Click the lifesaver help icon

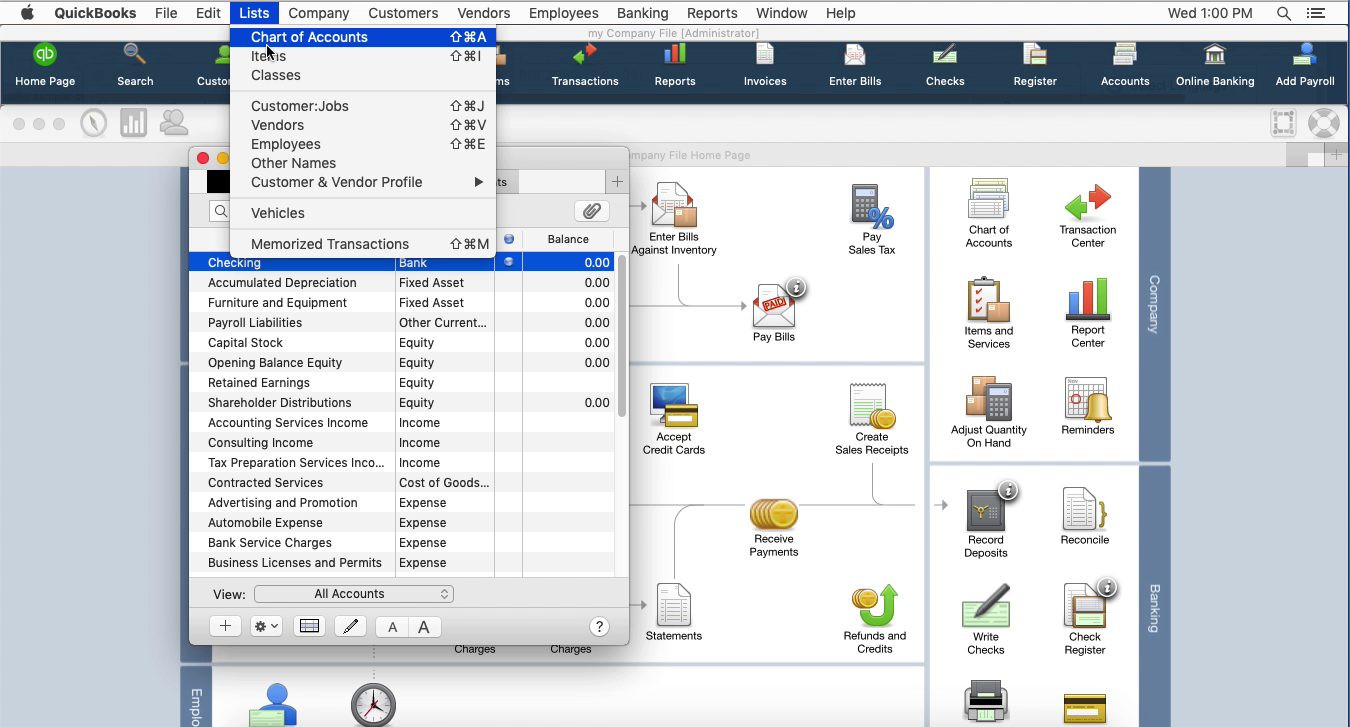[x=1323, y=123]
